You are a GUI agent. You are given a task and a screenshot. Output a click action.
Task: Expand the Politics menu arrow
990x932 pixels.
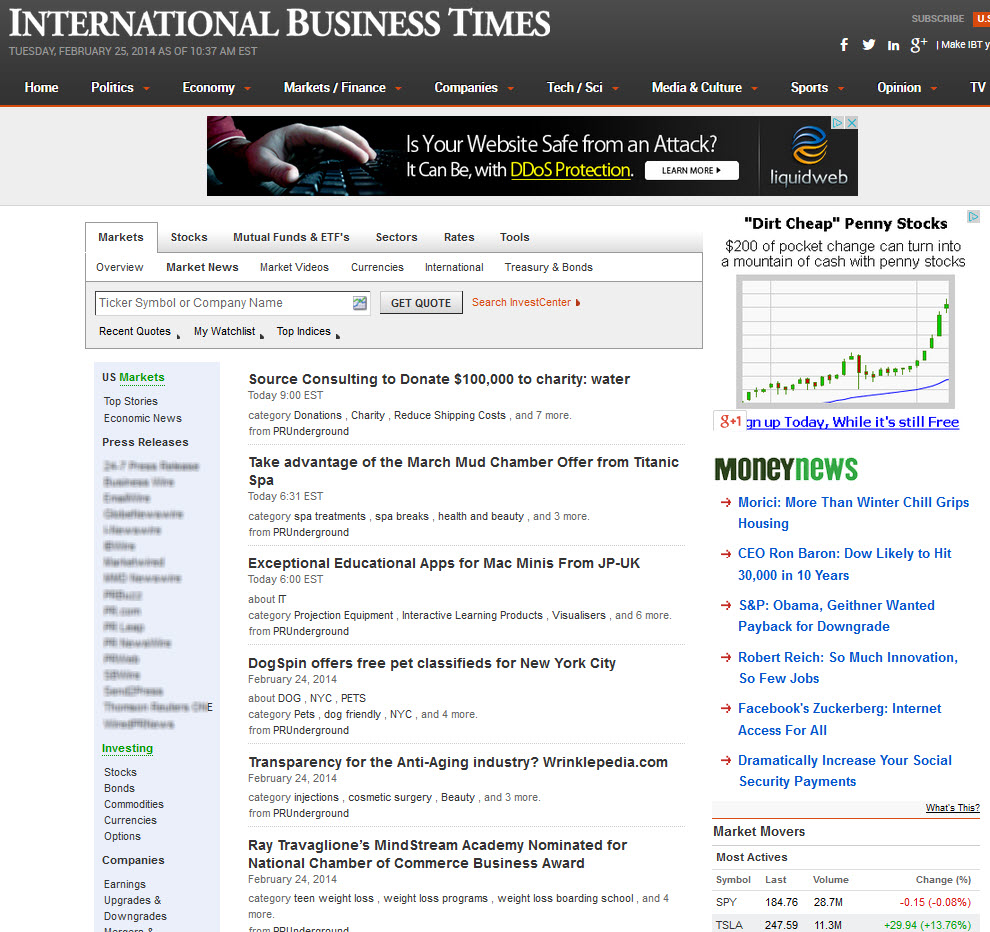tap(146, 88)
